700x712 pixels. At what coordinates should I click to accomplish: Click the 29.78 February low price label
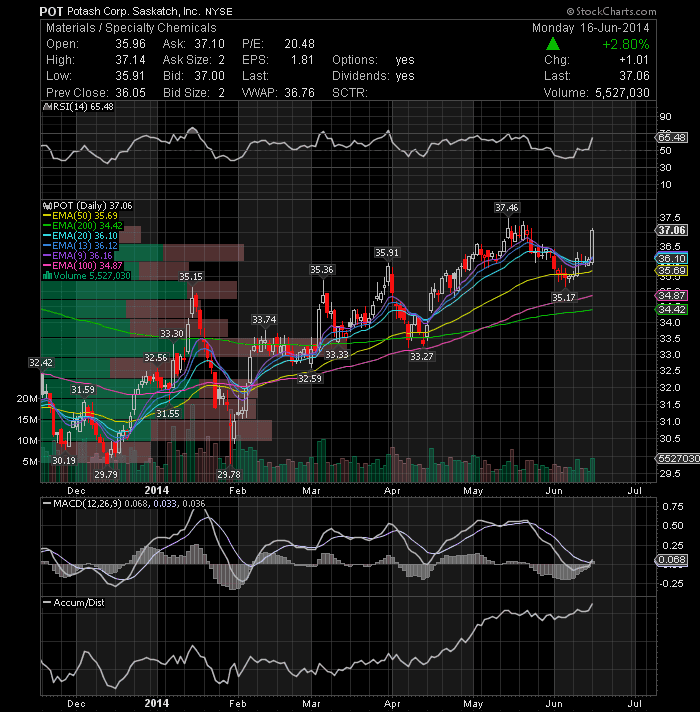pos(229,475)
